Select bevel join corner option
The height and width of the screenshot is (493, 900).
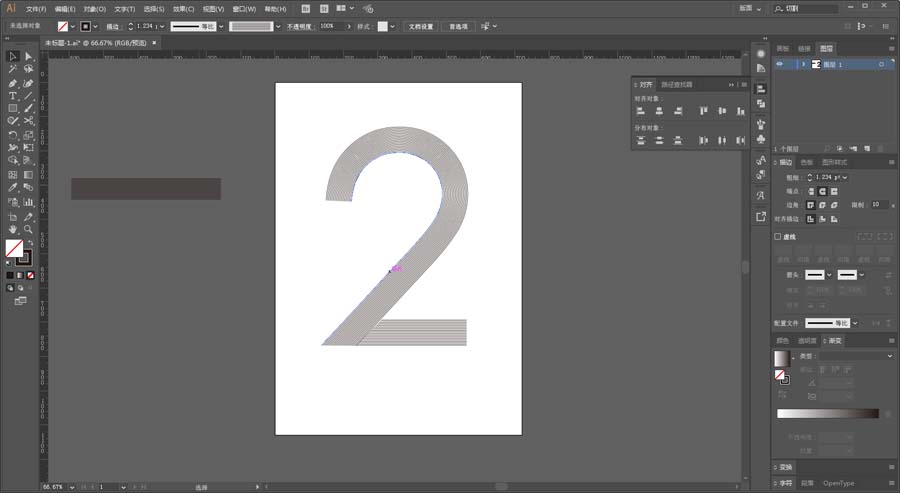834,205
